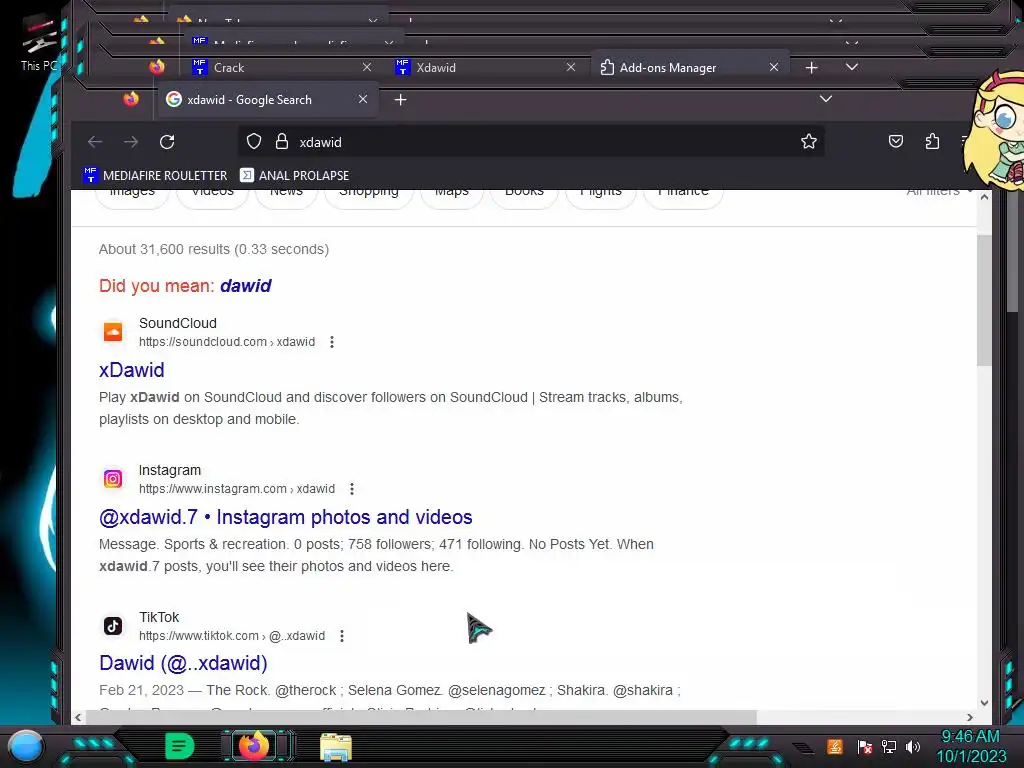Open This PC desktop icon

point(39,44)
